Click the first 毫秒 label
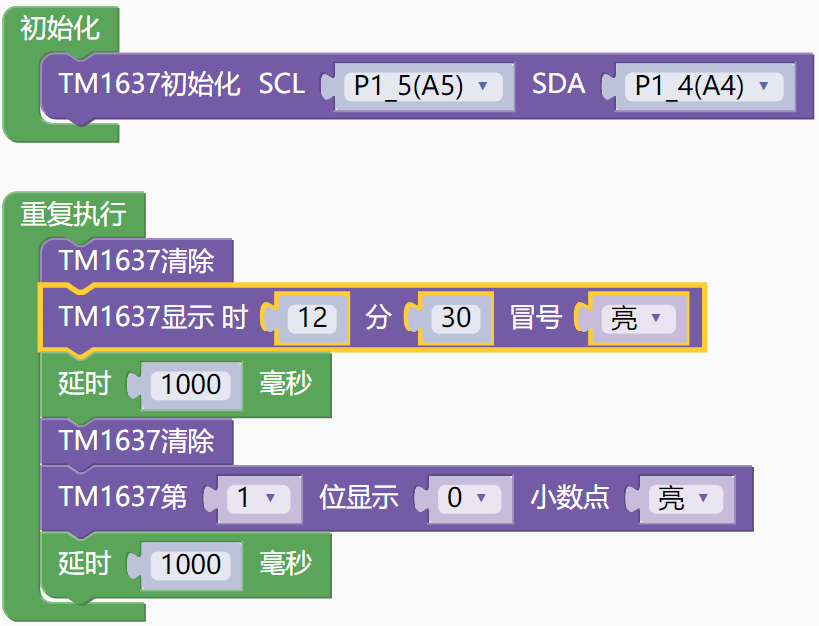The image size is (819, 626). (x=286, y=384)
